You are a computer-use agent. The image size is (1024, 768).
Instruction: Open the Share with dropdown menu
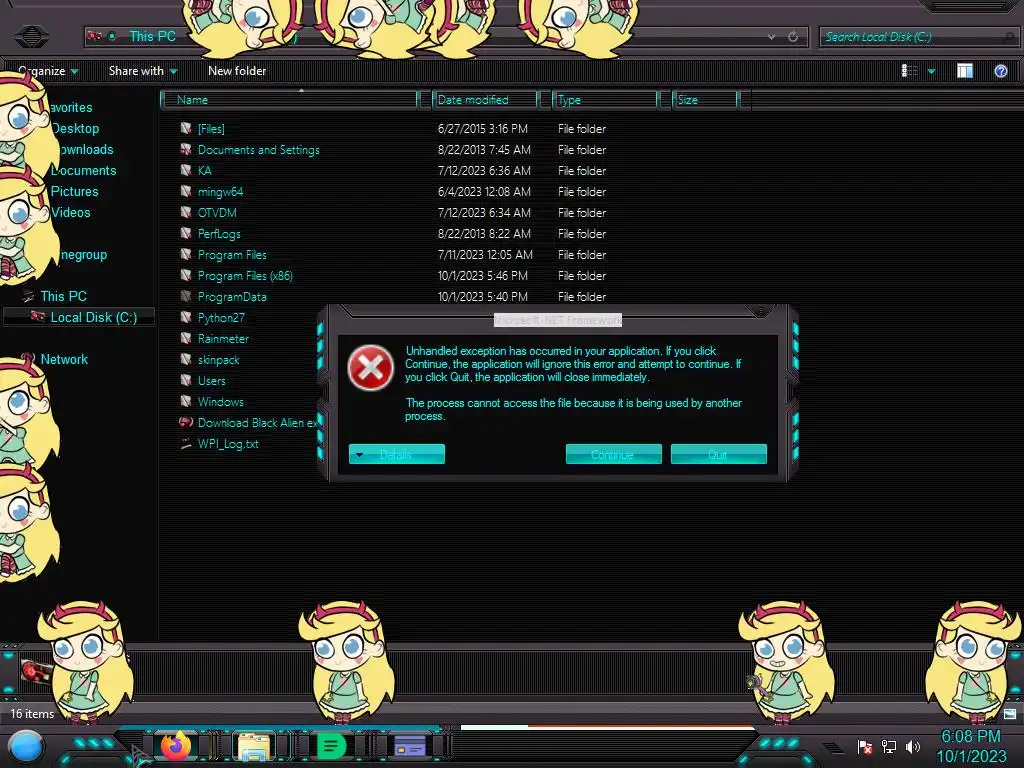(142, 71)
